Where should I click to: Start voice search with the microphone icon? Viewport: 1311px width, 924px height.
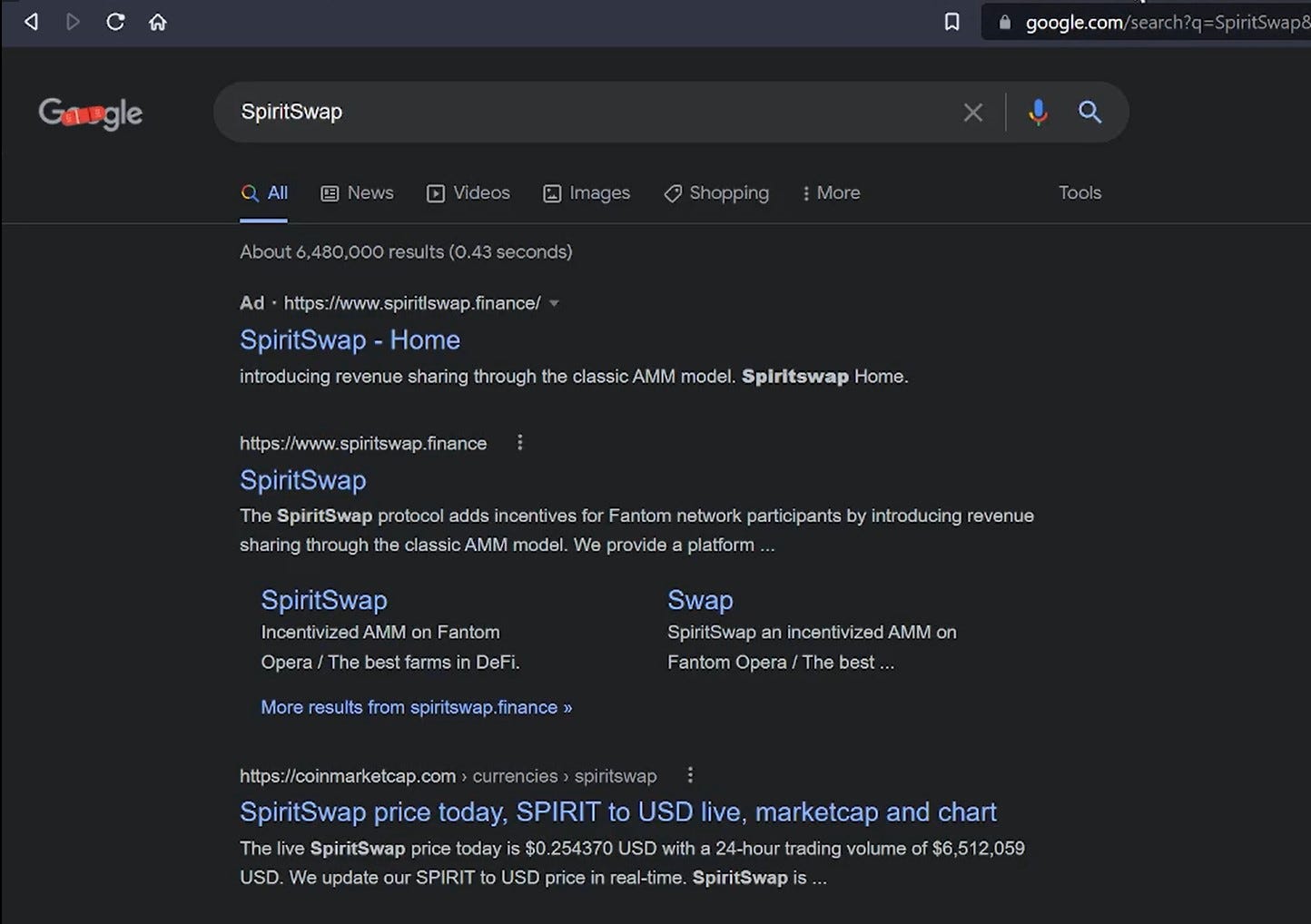tap(1038, 112)
